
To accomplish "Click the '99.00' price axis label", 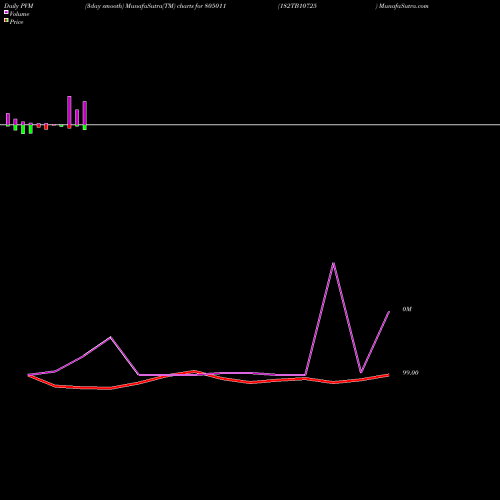I will coord(410,373).
